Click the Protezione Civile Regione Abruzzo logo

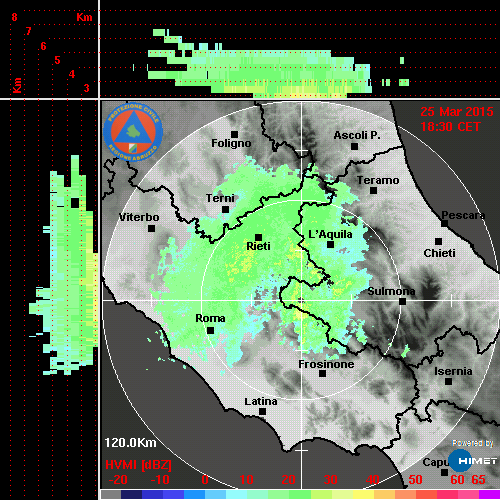(133, 132)
